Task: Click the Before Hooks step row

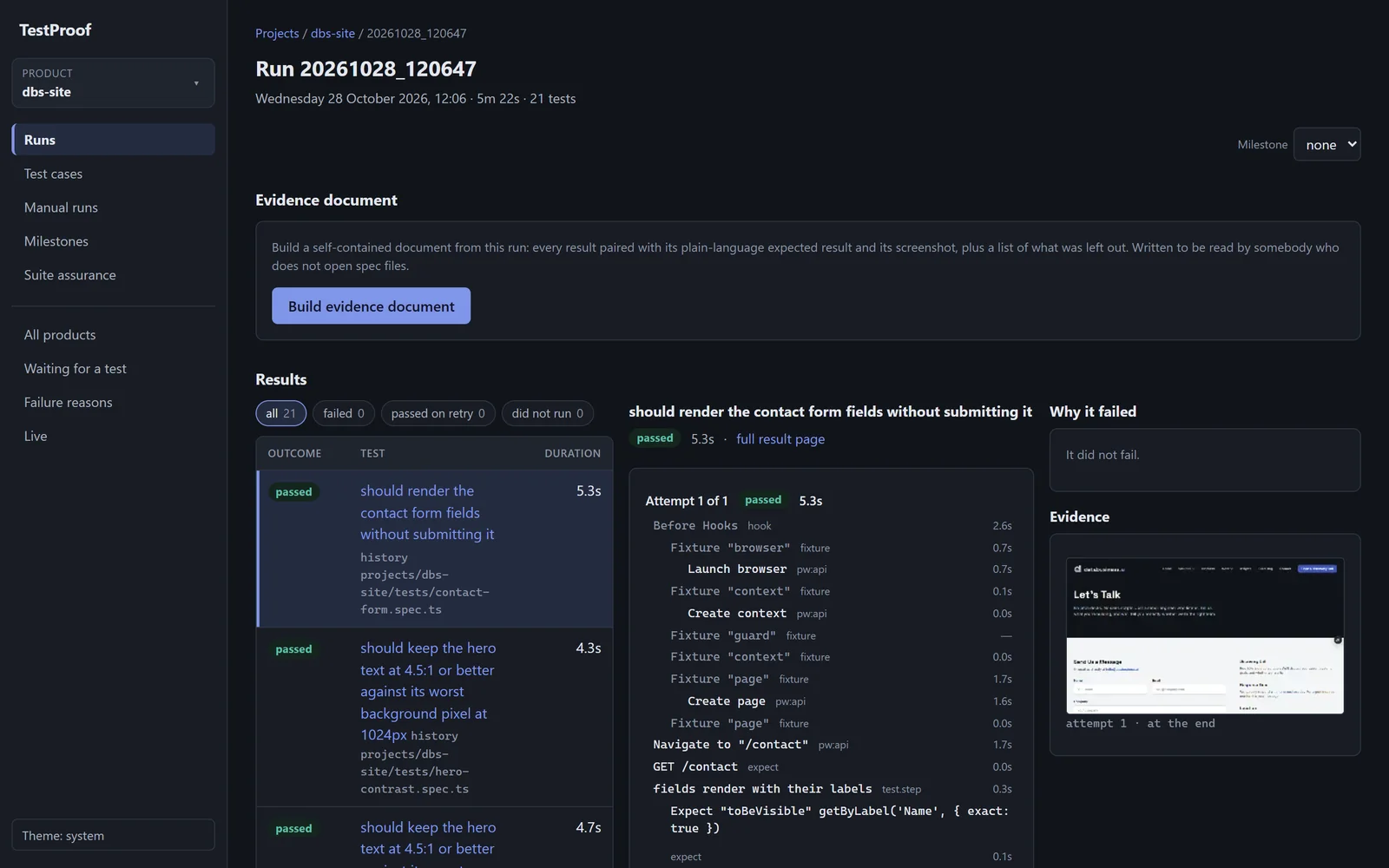Action: coord(832,525)
